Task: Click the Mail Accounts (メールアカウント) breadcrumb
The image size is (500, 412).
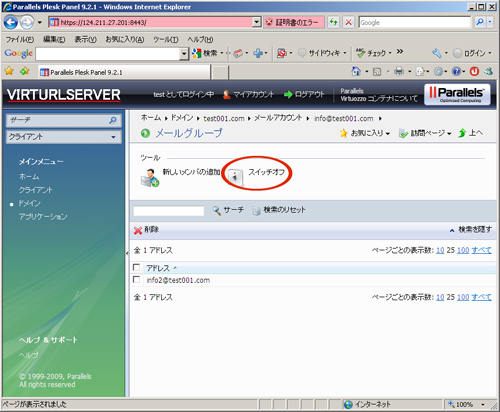Action: (x=278, y=118)
